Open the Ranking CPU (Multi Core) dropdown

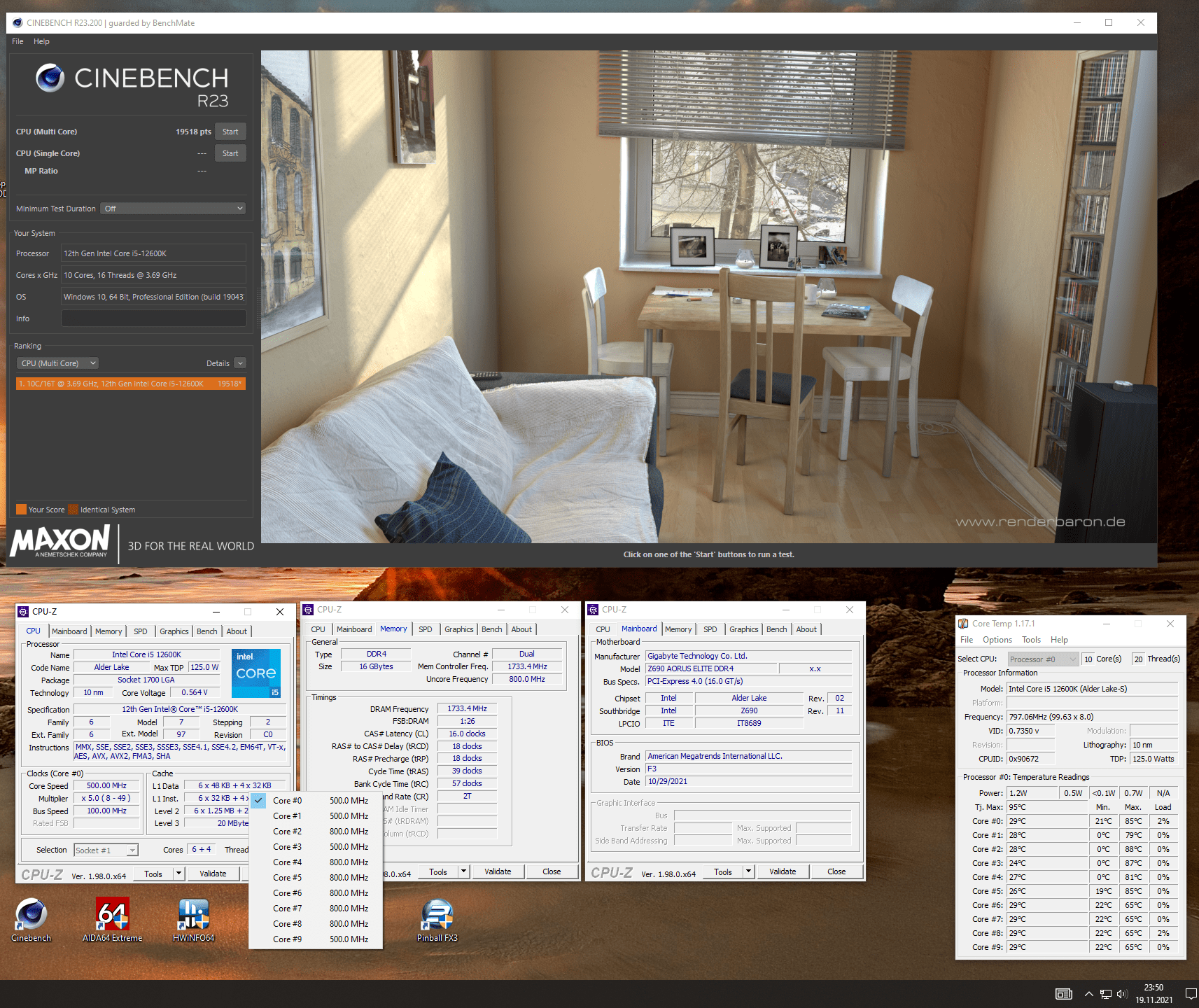(57, 363)
